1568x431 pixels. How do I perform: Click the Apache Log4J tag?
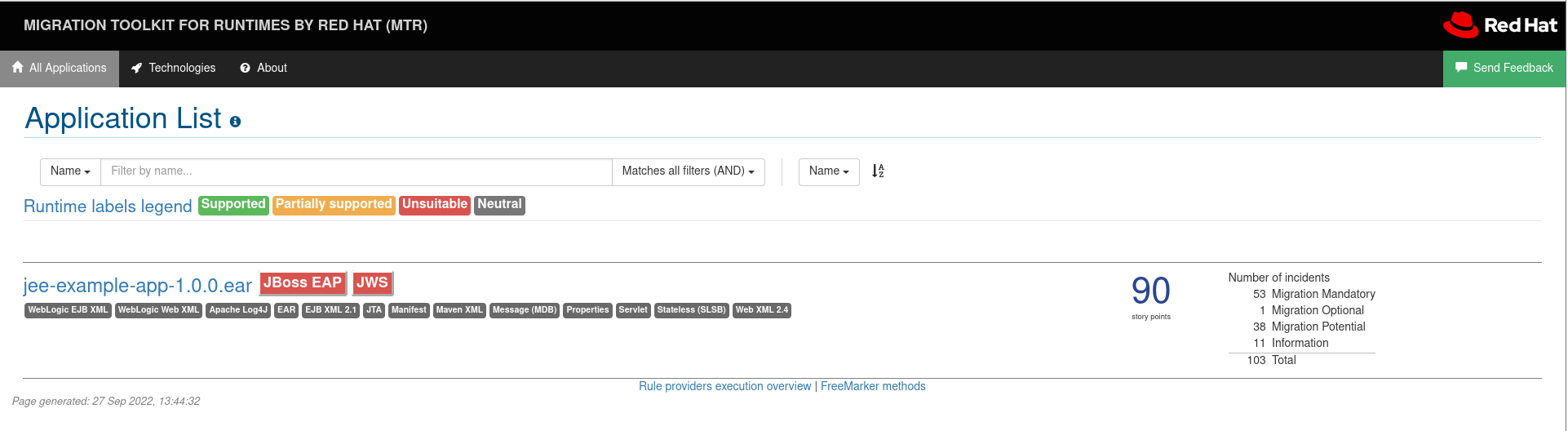point(238,310)
